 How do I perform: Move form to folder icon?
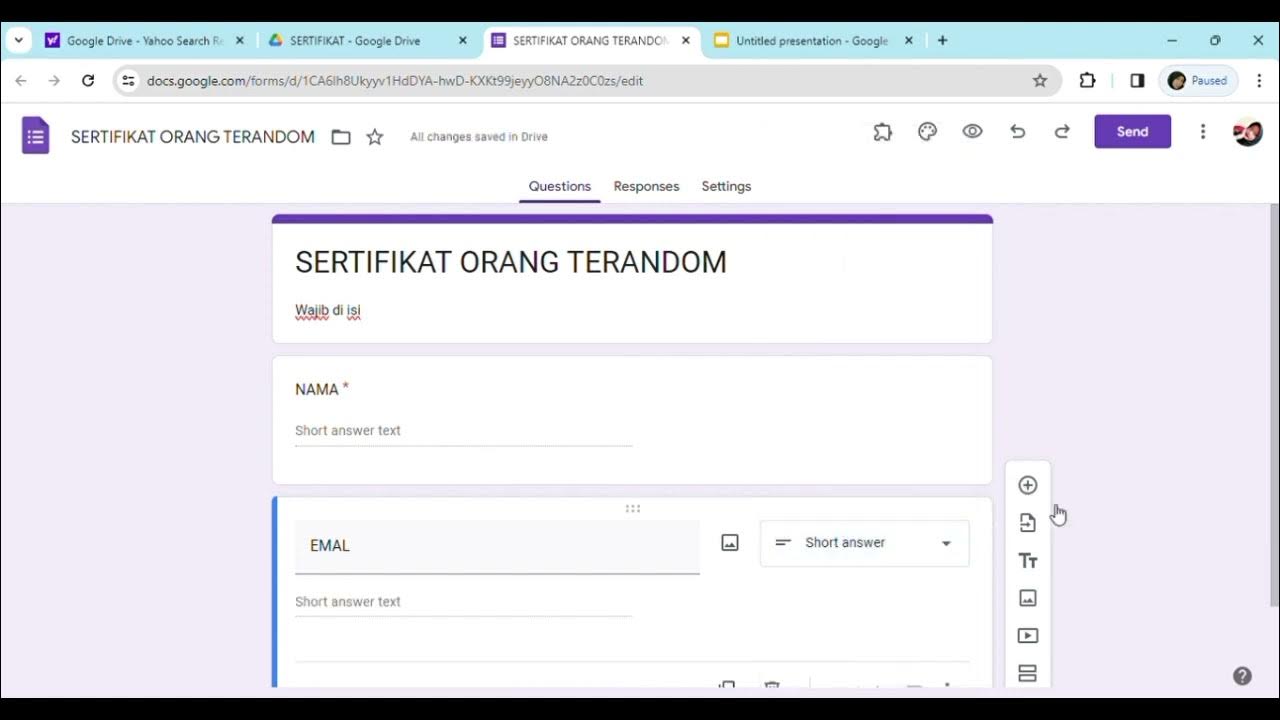(341, 137)
